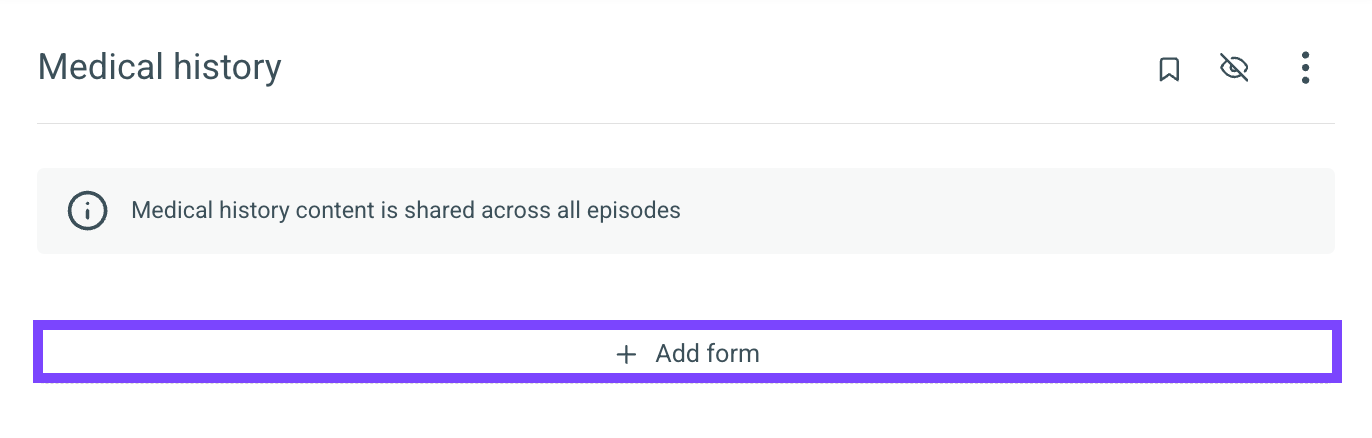The height and width of the screenshot is (438, 1372).
Task: Open the three-dot more options menu
Action: (1305, 68)
